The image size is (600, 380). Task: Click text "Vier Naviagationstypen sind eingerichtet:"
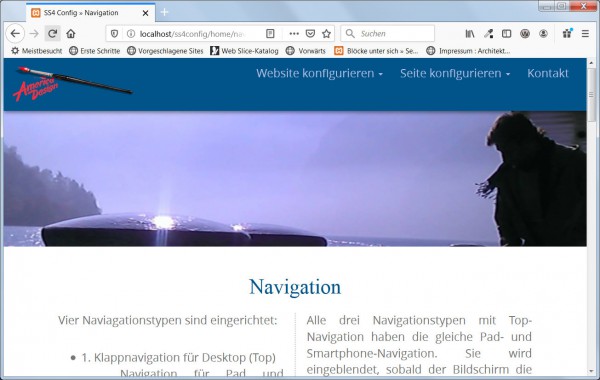(167, 320)
